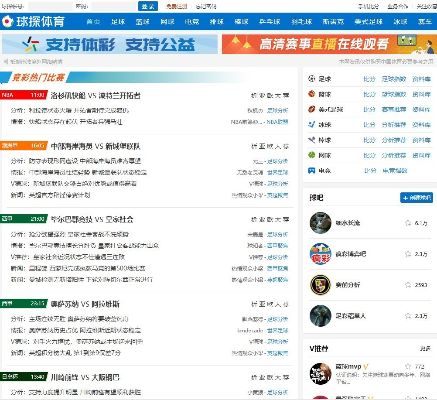This screenshot has height=400, width=437.
Task: Open 乒乓球 in the blue navigation bar
Action: (269, 22)
